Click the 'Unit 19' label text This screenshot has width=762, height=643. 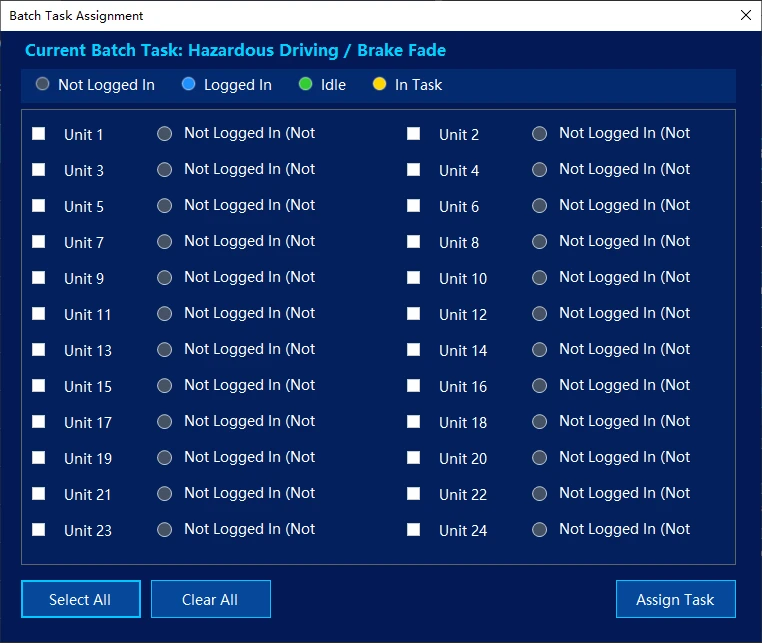coord(88,458)
